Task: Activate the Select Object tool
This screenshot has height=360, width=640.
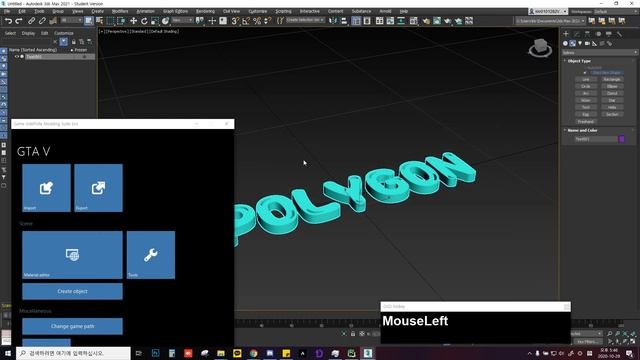Action: (x=89, y=20)
